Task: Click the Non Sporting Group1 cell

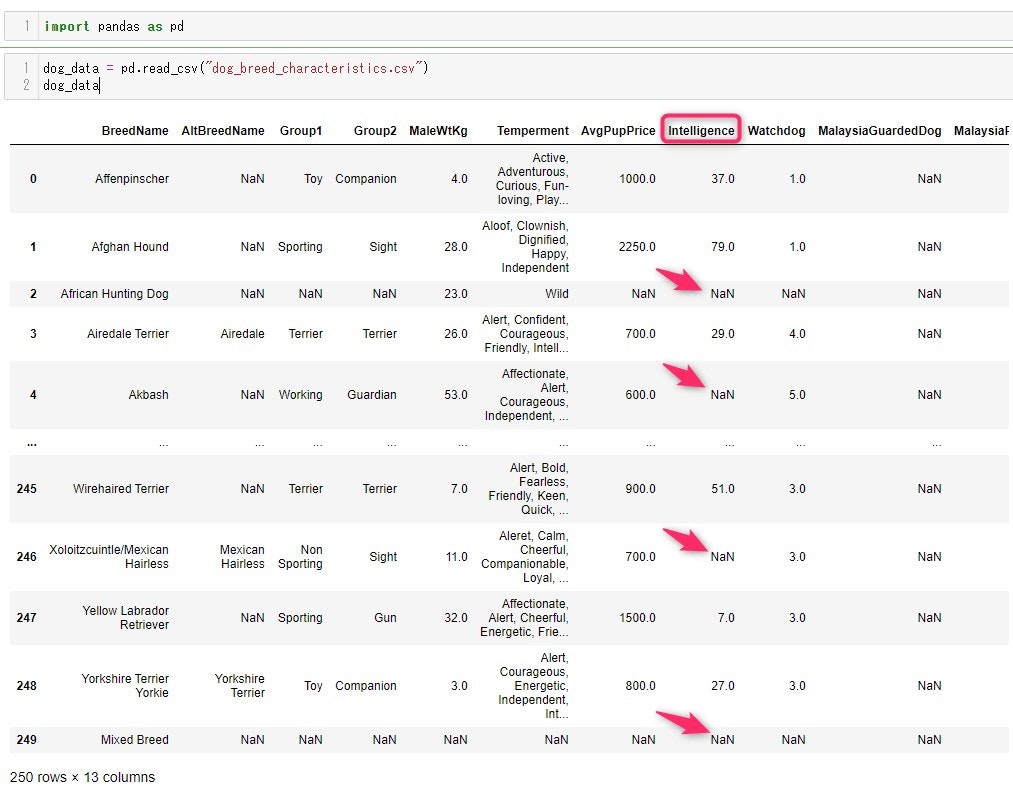Action: pos(300,557)
